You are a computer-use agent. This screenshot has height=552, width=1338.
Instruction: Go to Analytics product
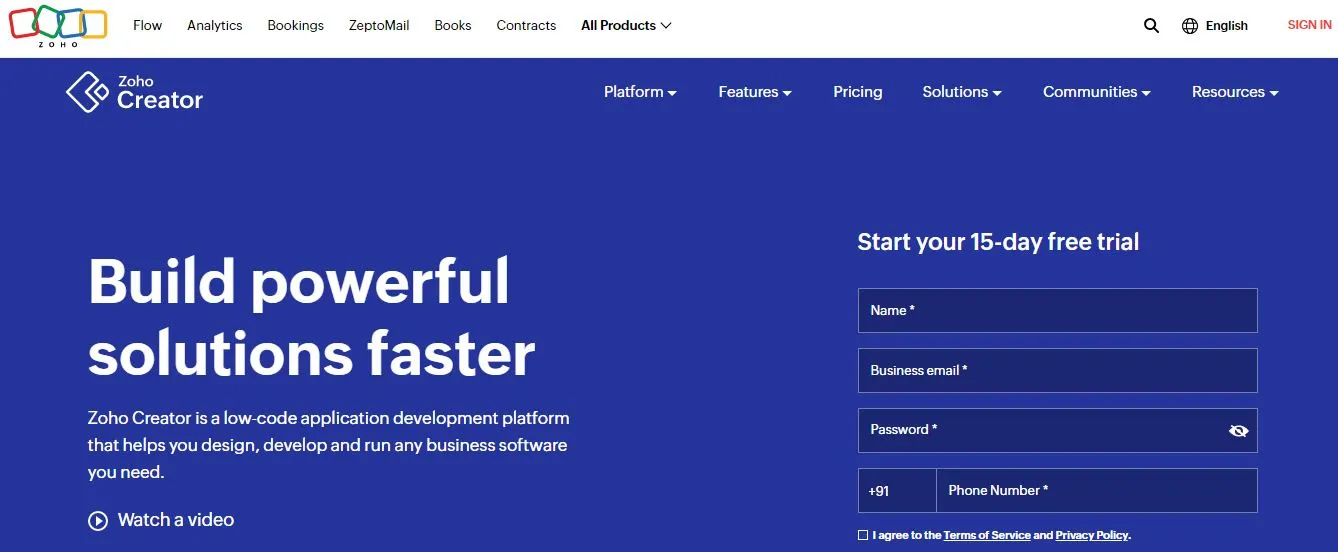click(215, 25)
